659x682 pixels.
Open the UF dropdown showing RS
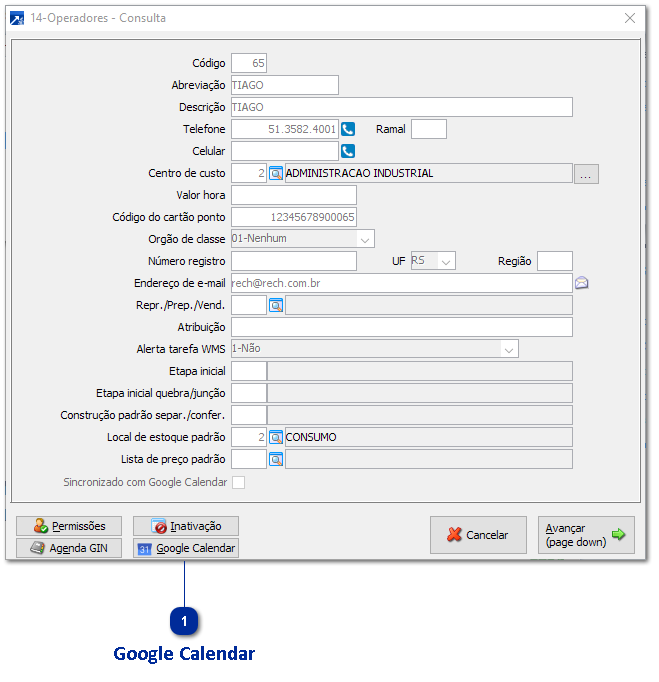click(x=446, y=261)
